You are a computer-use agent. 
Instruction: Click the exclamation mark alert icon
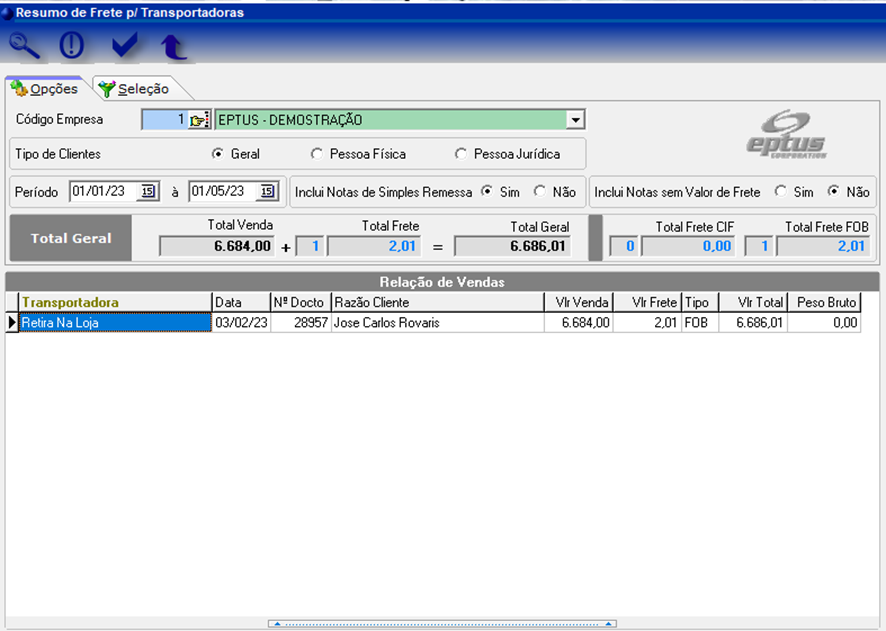click(x=72, y=45)
